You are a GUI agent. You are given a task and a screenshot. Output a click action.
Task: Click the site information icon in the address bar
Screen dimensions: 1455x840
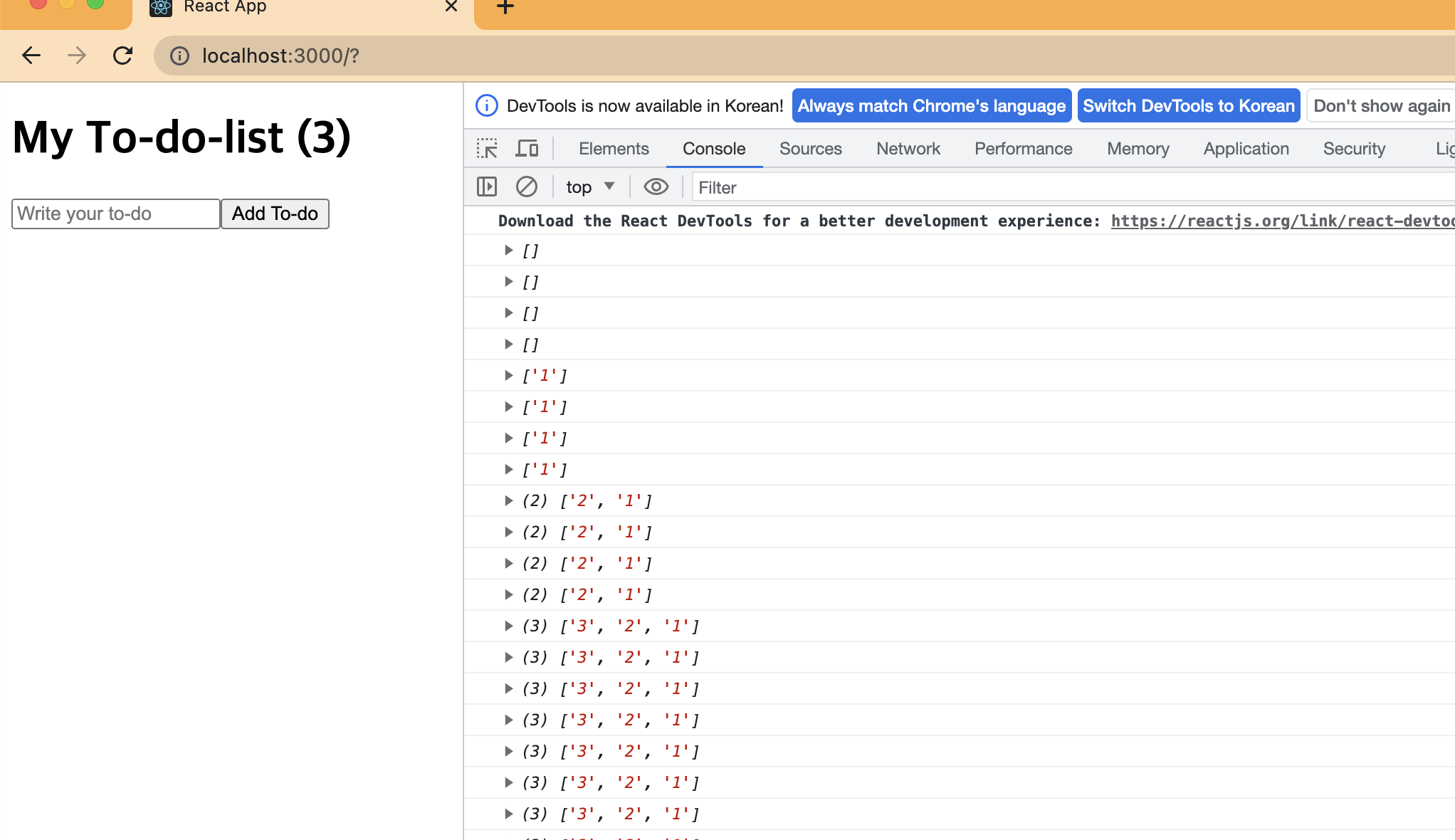point(180,56)
